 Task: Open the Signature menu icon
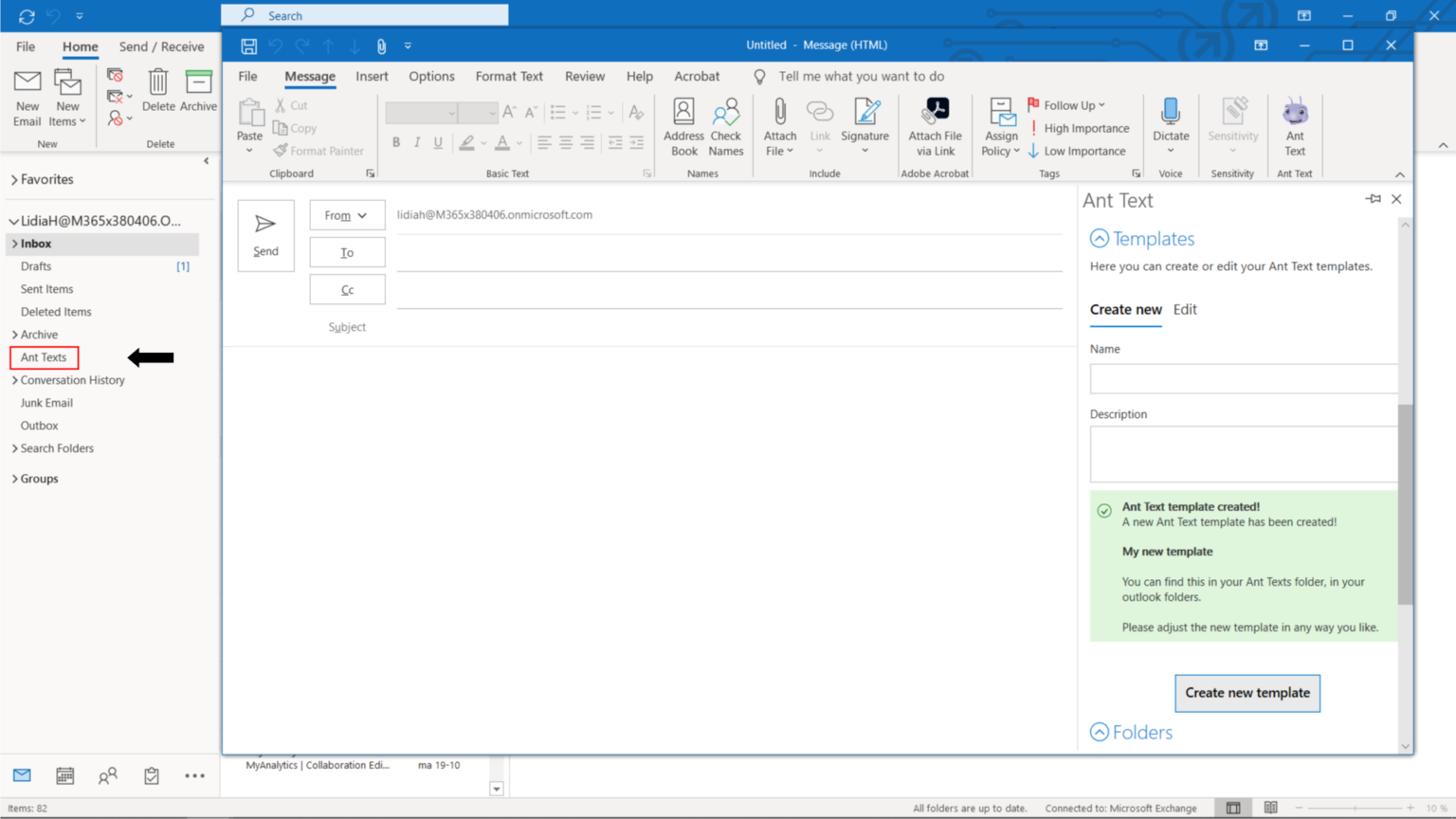tap(864, 126)
